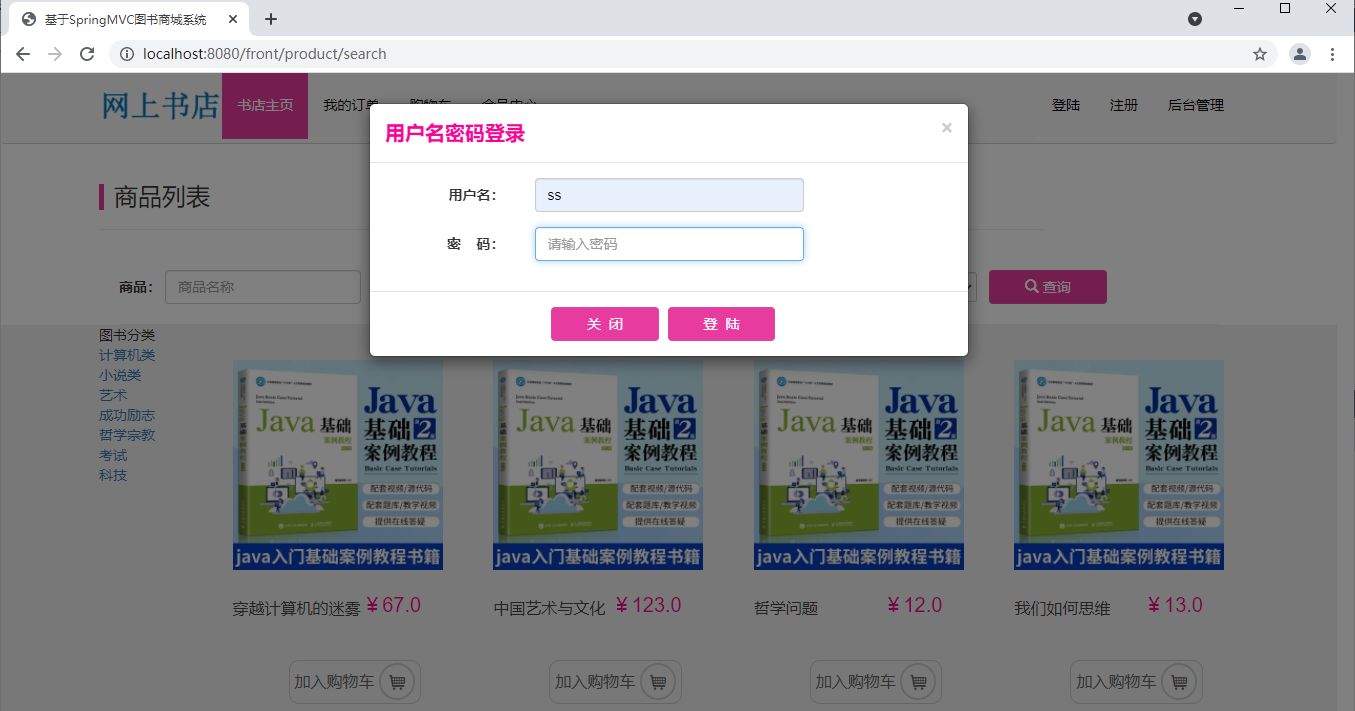Click the book title 穿越计算机的迷雾
The width and height of the screenshot is (1355, 711).
[296, 608]
